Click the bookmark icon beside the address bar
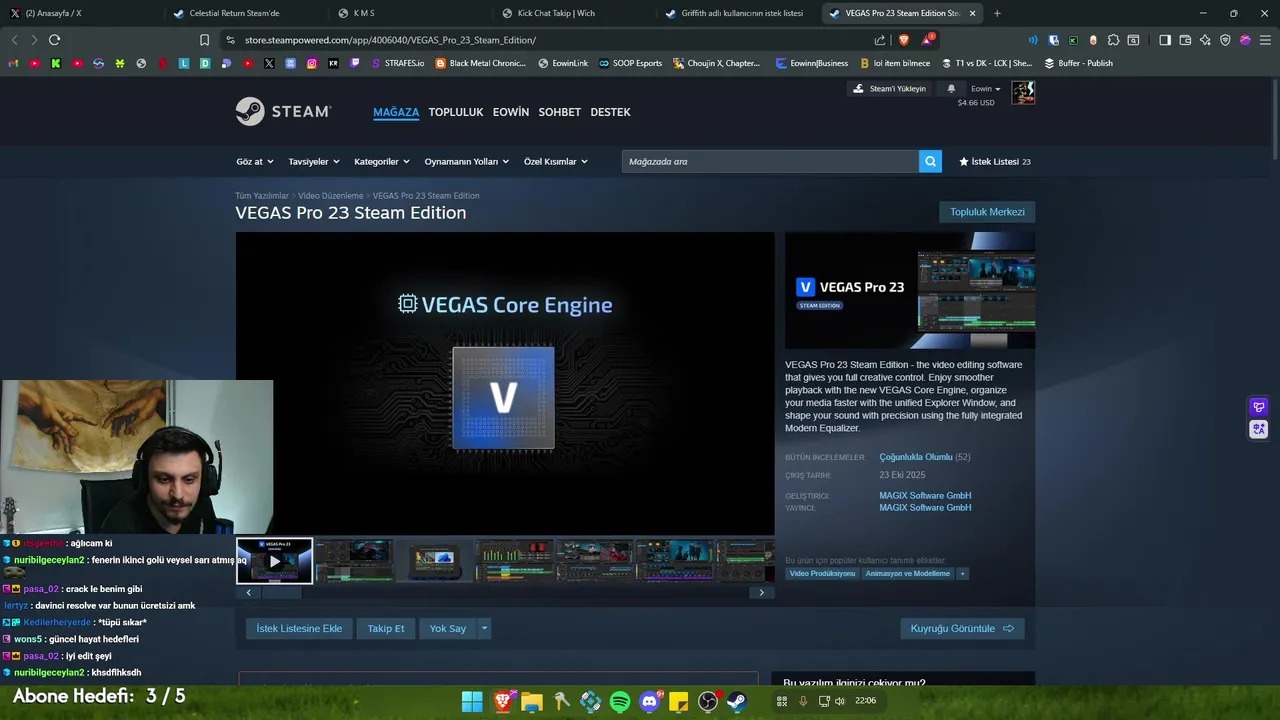The height and width of the screenshot is (720, 1280). (x=204, y=40)
